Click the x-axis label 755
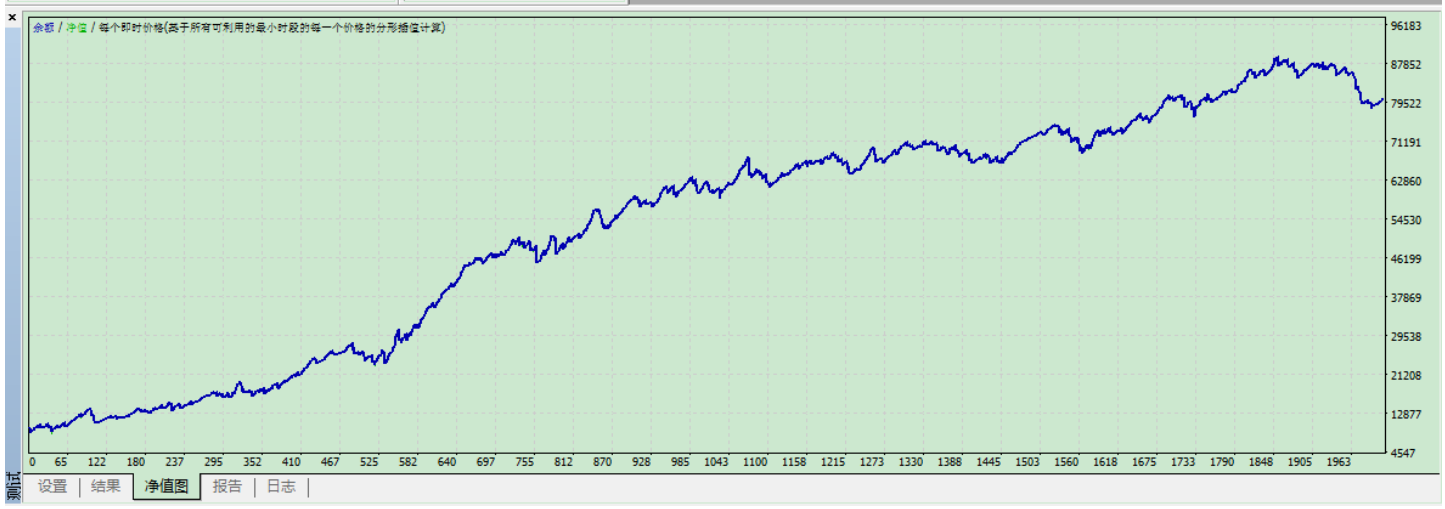The width and height of the screenshot is (1445, 509). point(525,462)
